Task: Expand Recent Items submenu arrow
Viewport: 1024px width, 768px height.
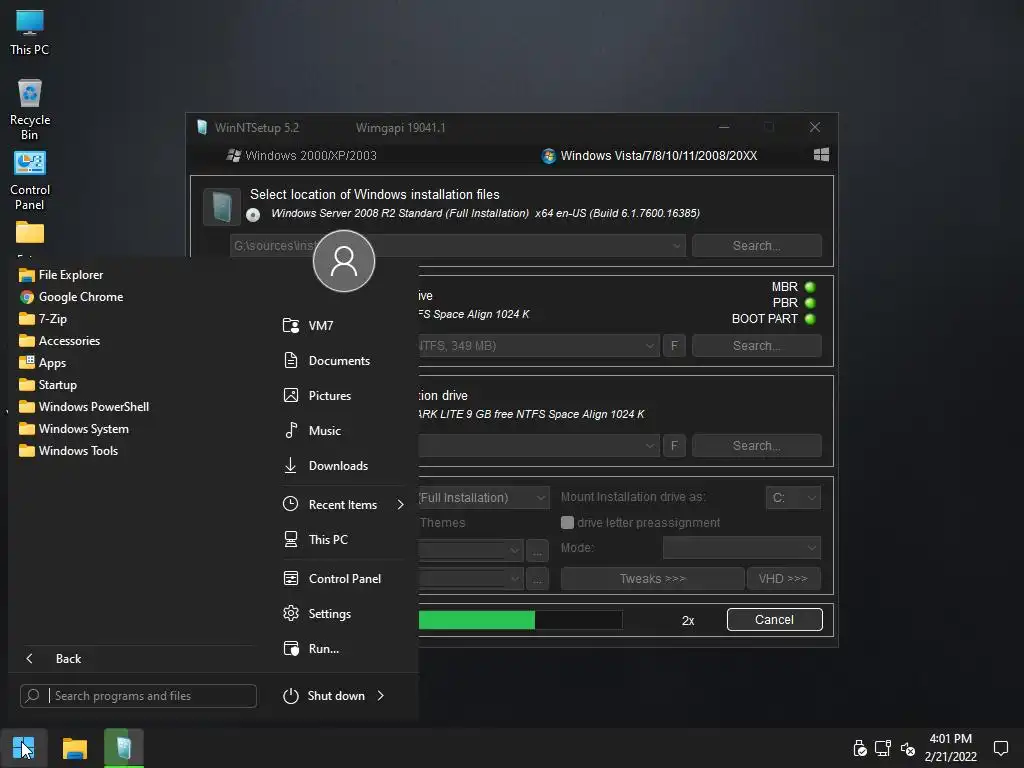Action: click(400, 504)
